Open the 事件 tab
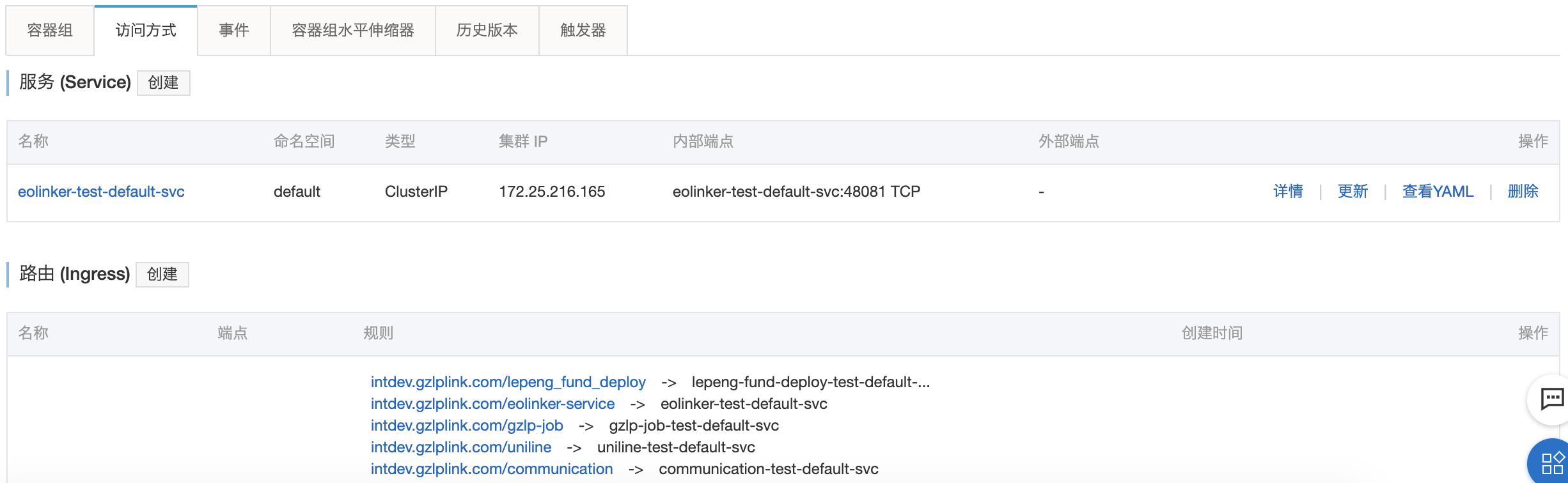1568x483 pixels. [x=234, y=30]
